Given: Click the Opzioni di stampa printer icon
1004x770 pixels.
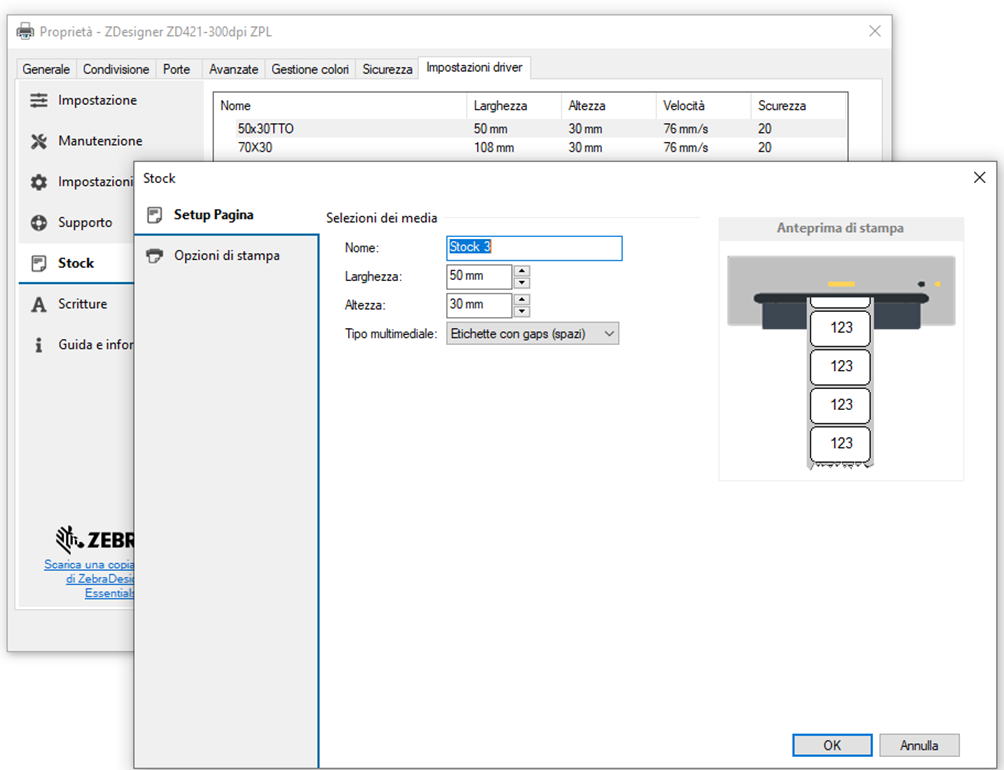Looking at the screenshot, I should [154, 256].
